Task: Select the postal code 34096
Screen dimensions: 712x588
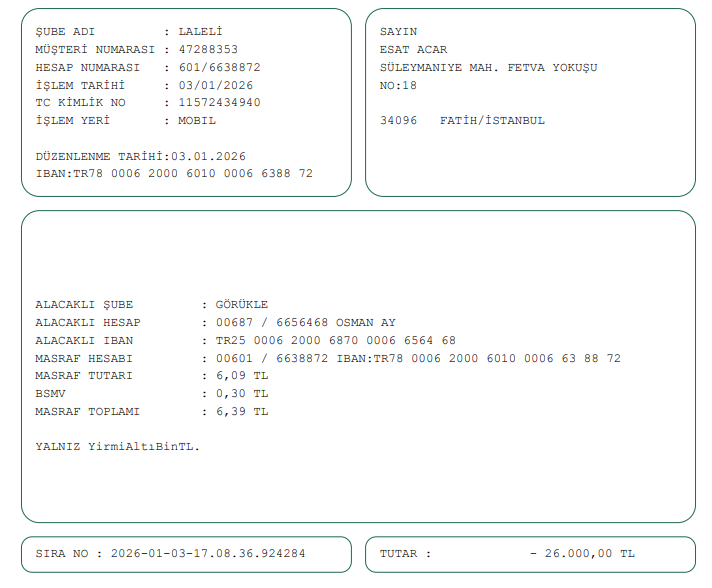Action: [x=398, y=120]
